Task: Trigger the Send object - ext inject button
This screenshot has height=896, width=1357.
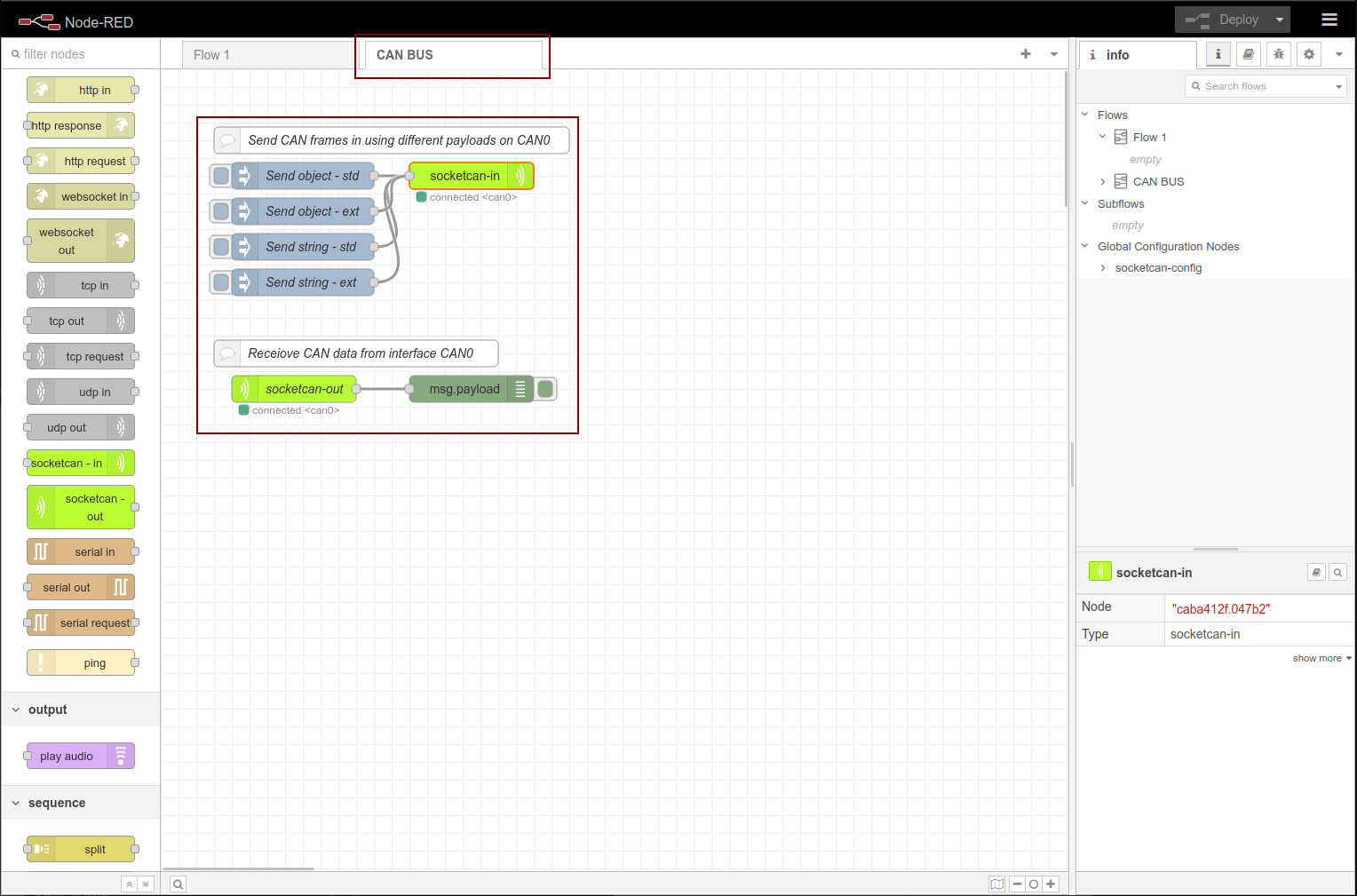Action: [x=221, y=211]
